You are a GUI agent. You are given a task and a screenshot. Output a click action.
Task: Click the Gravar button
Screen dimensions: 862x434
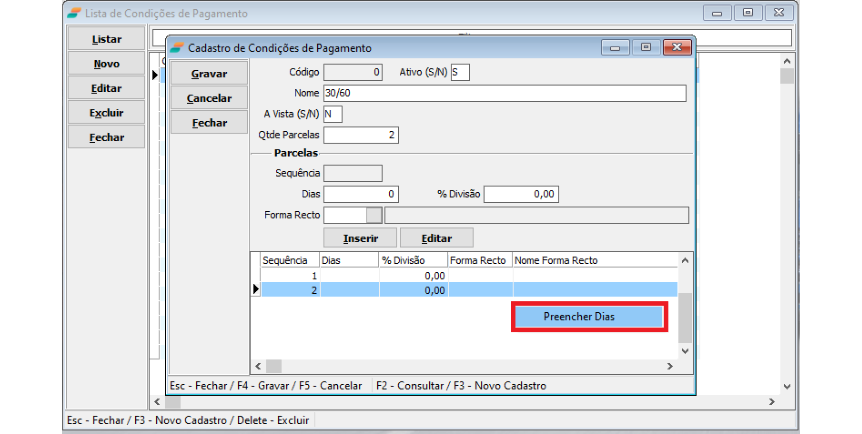[x=209, y=74]
